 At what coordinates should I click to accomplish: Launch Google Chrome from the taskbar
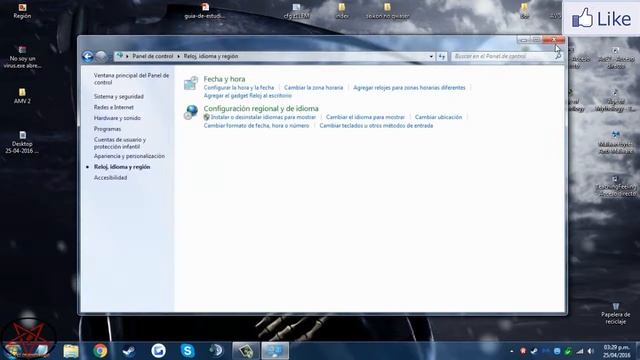point(100,351)
